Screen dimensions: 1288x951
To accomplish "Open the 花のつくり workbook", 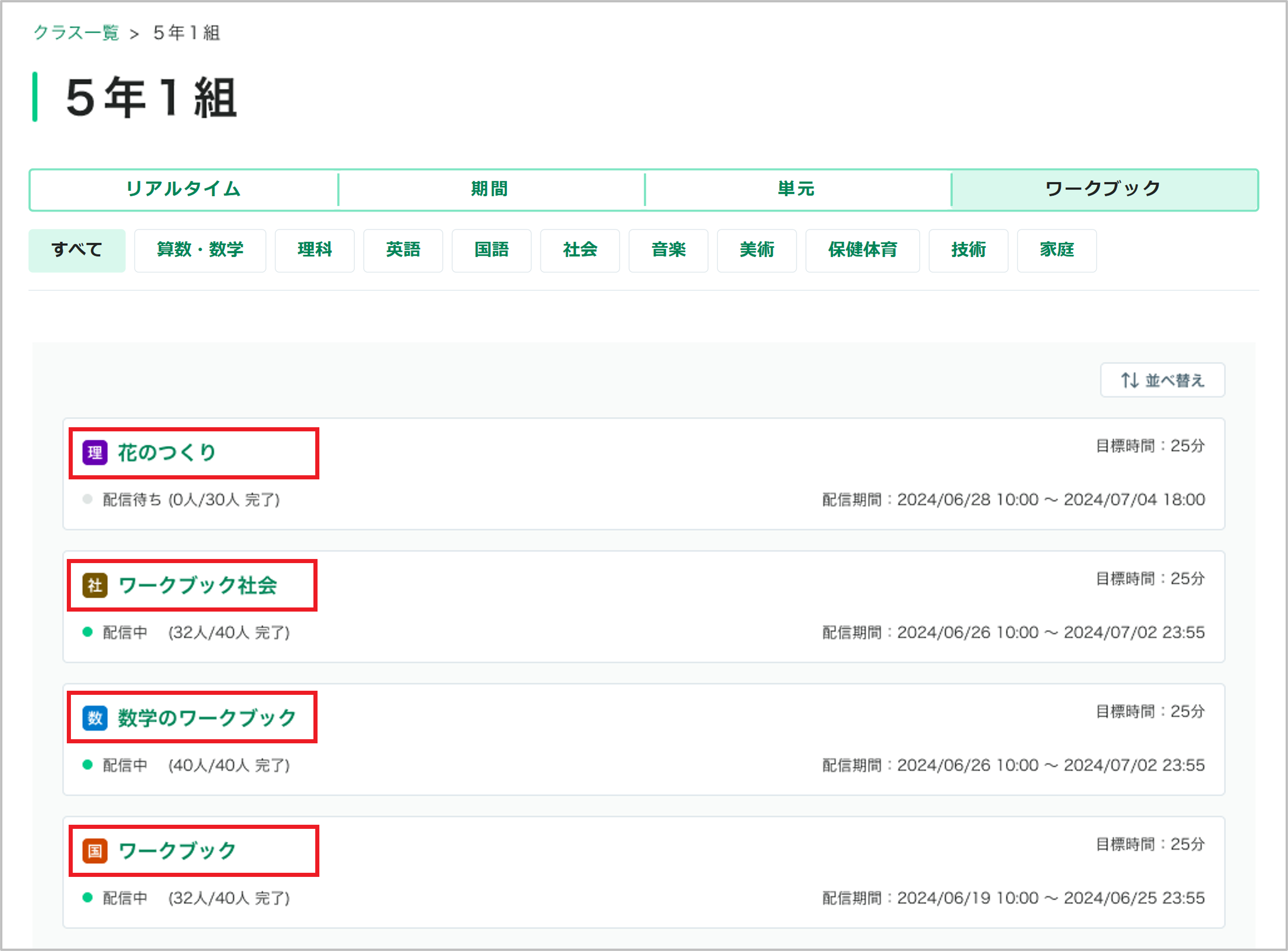I will click(167, 452).
